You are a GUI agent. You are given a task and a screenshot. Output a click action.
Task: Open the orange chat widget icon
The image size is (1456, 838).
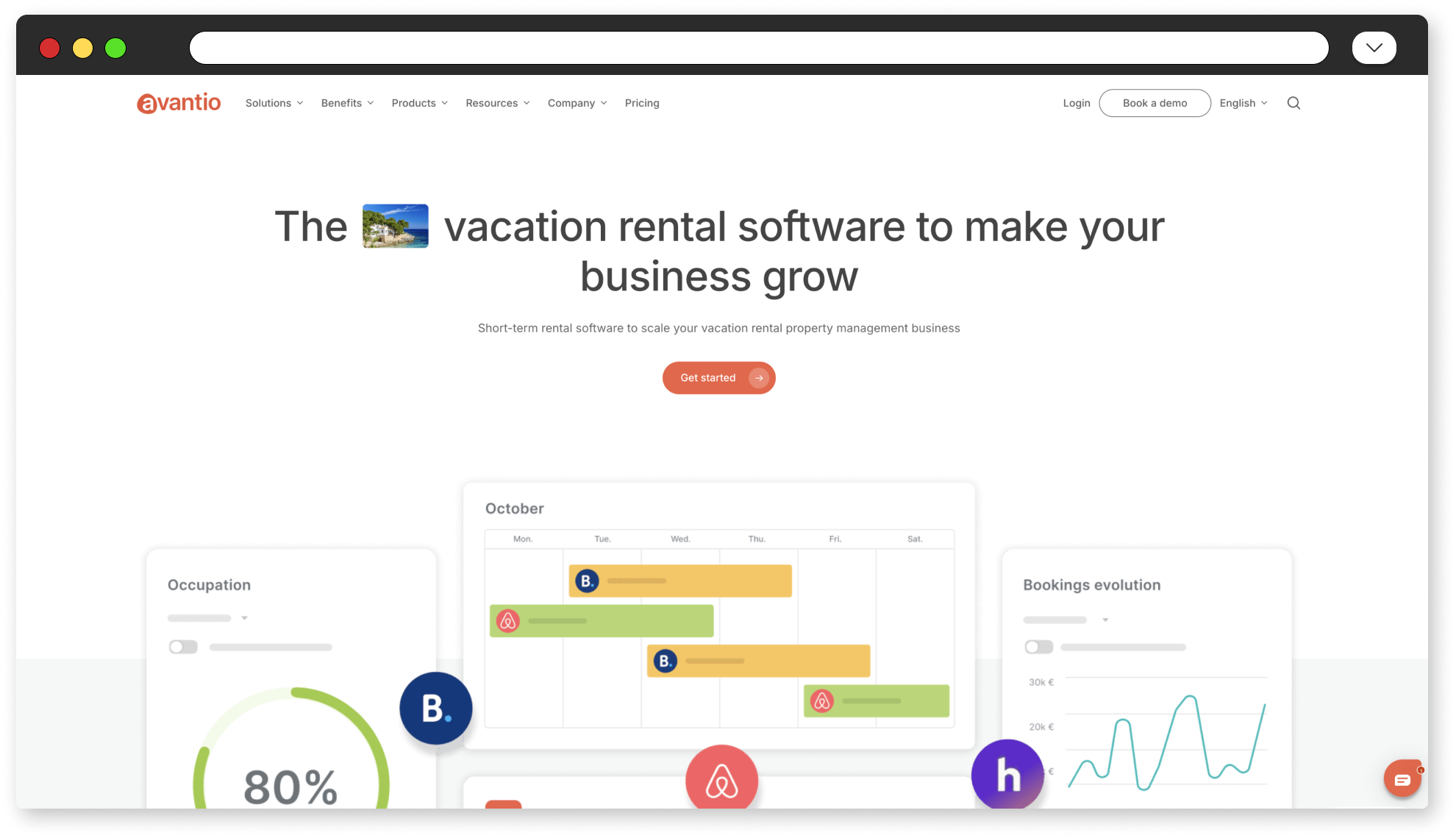pos(1402,779)
